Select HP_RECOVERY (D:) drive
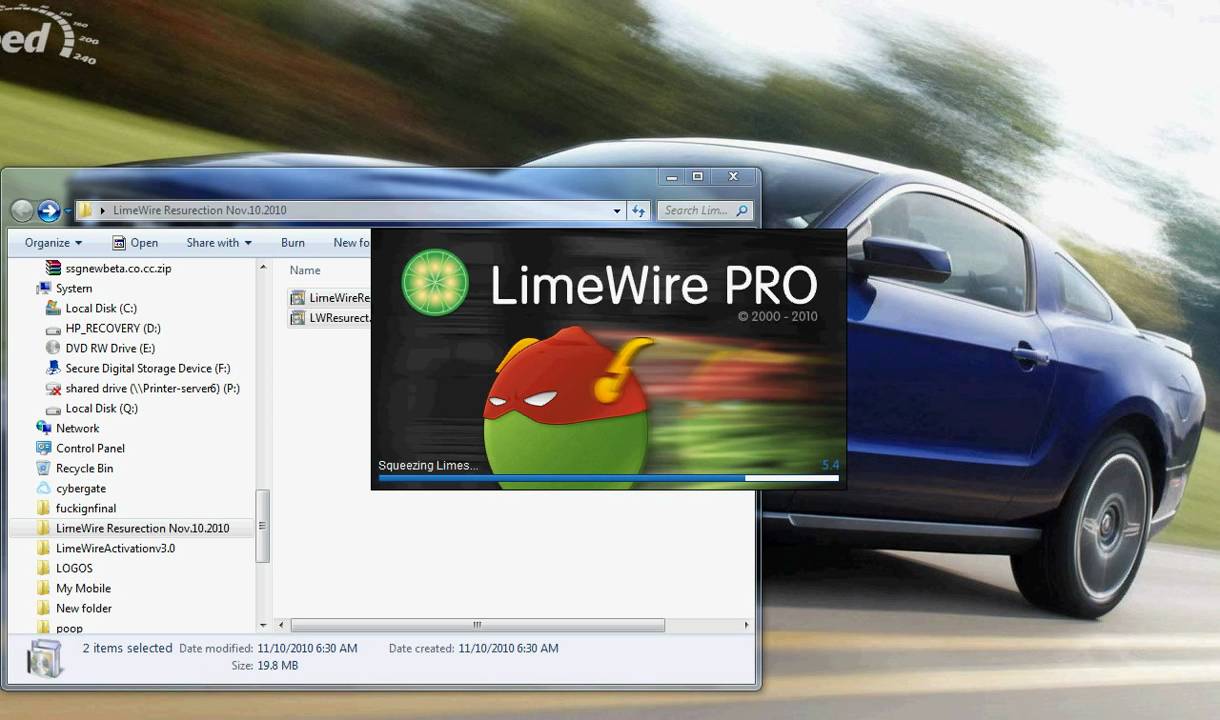 pyautogui.click(x=113, y=328)
